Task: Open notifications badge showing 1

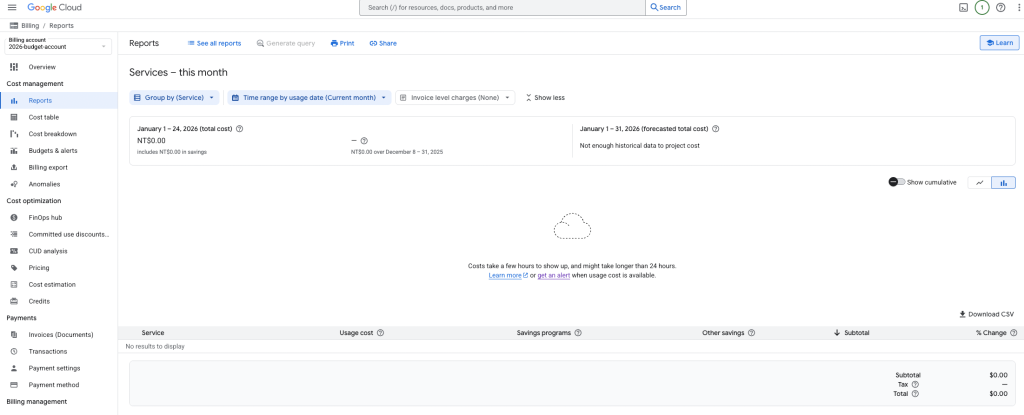Action: point(982,7)
